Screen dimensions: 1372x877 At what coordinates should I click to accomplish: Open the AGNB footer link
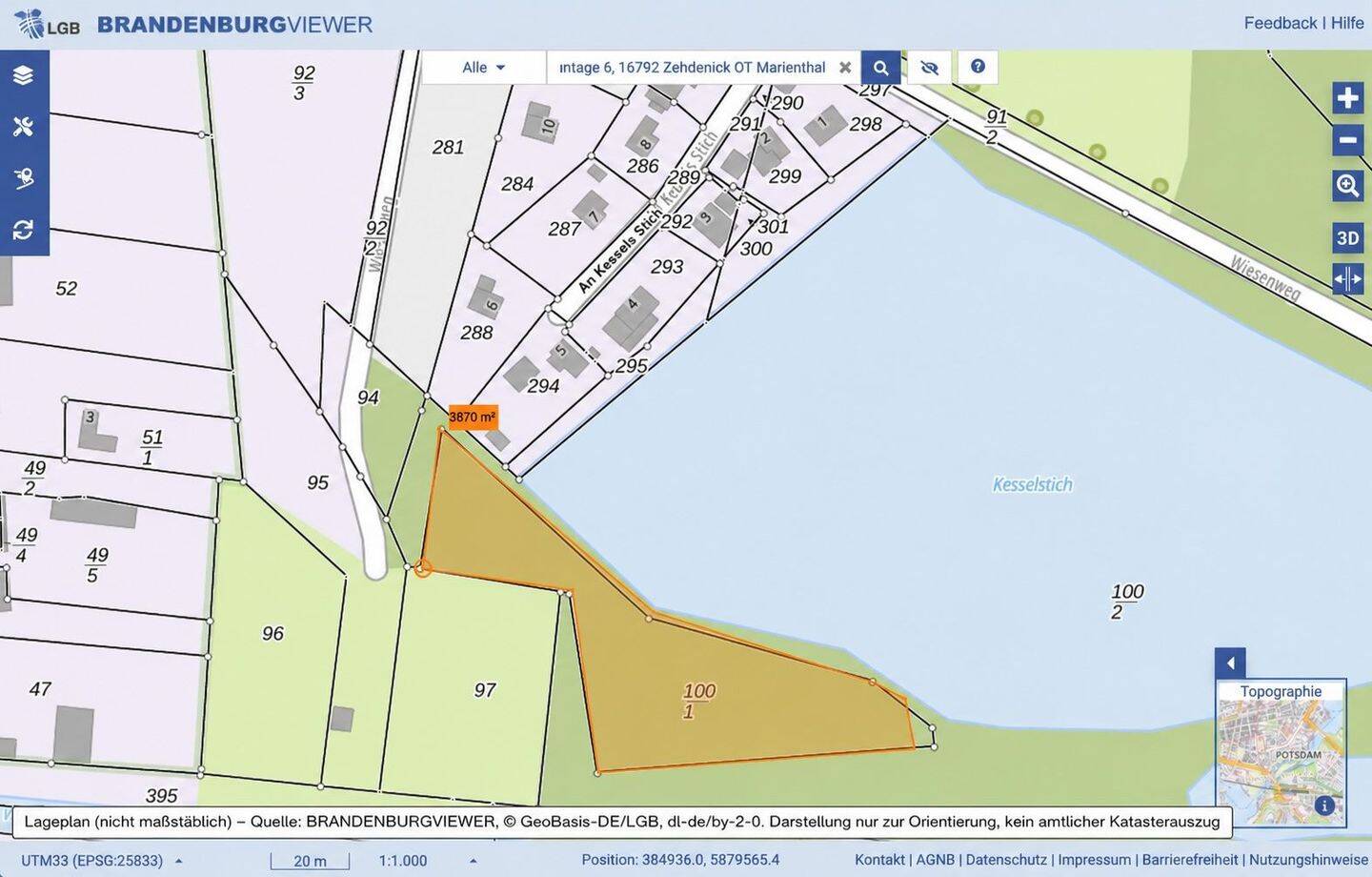pyautogui.click(x=935, y=860)
